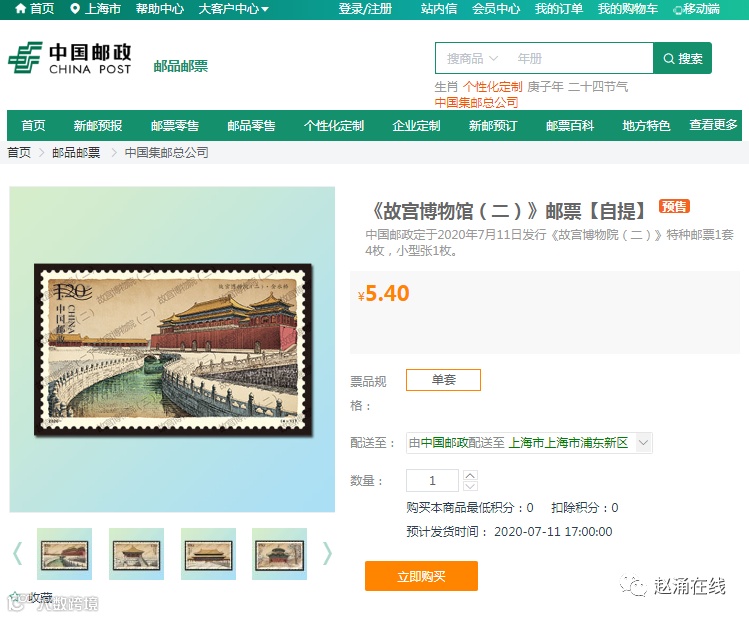Screen dimensions: 749x618
Task: Open 地方特色 navigation tab
Action: point(646,126)
